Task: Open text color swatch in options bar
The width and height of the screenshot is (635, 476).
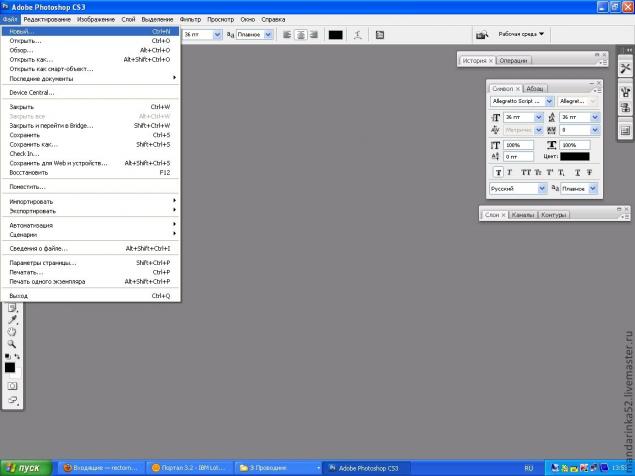Action: coord(335,35)
